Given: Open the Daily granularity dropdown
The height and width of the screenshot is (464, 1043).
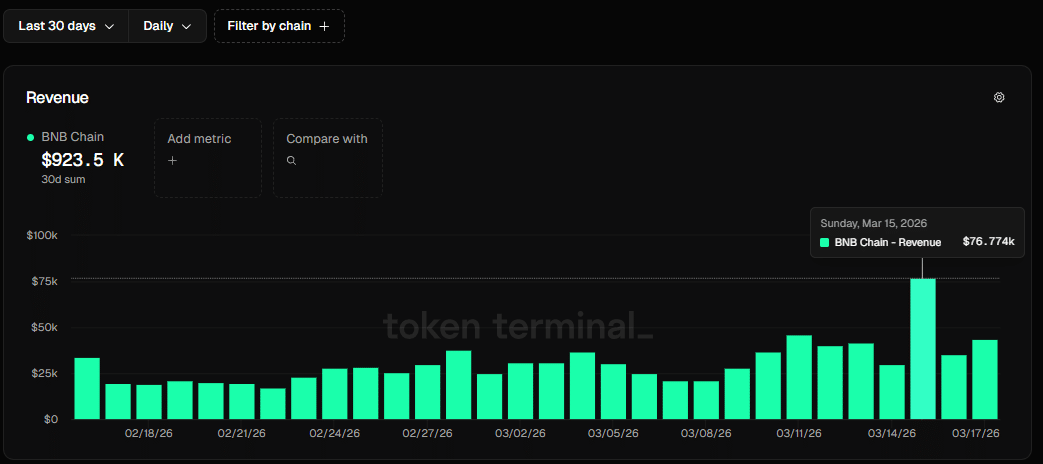Looking at the screenshot, I should click(167, 26).
